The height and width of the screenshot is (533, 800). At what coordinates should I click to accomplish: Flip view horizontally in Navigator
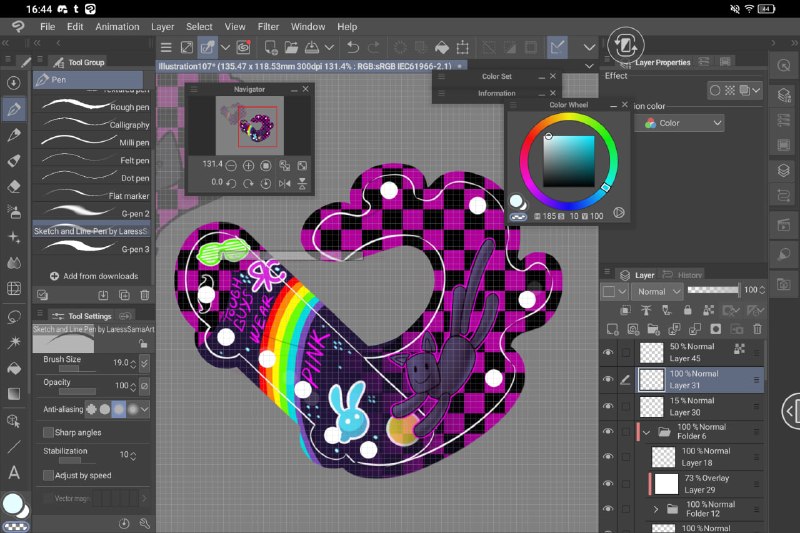(x=284, y=183)
